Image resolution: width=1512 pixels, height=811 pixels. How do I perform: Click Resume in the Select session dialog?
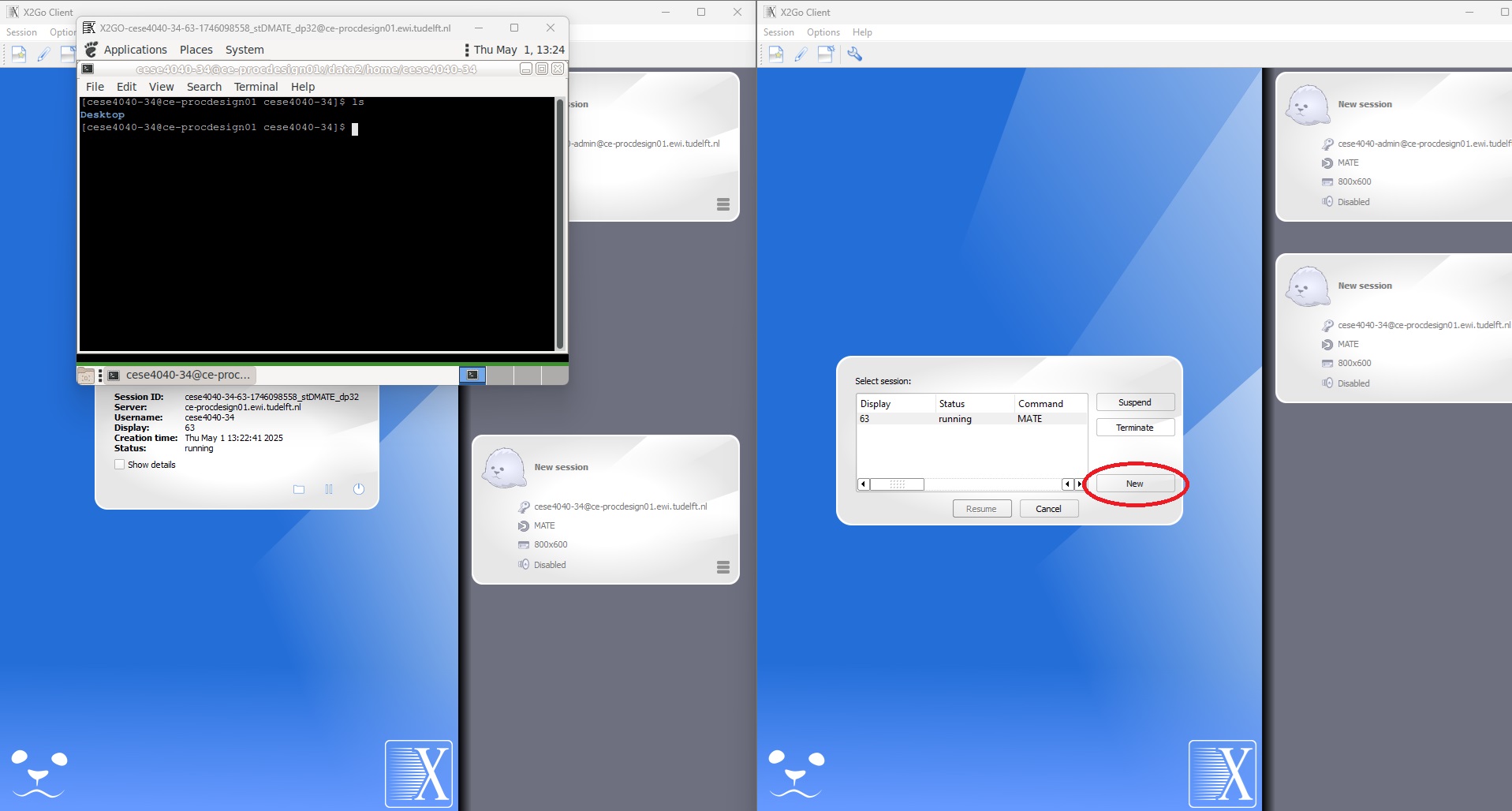tap(982, 509)
